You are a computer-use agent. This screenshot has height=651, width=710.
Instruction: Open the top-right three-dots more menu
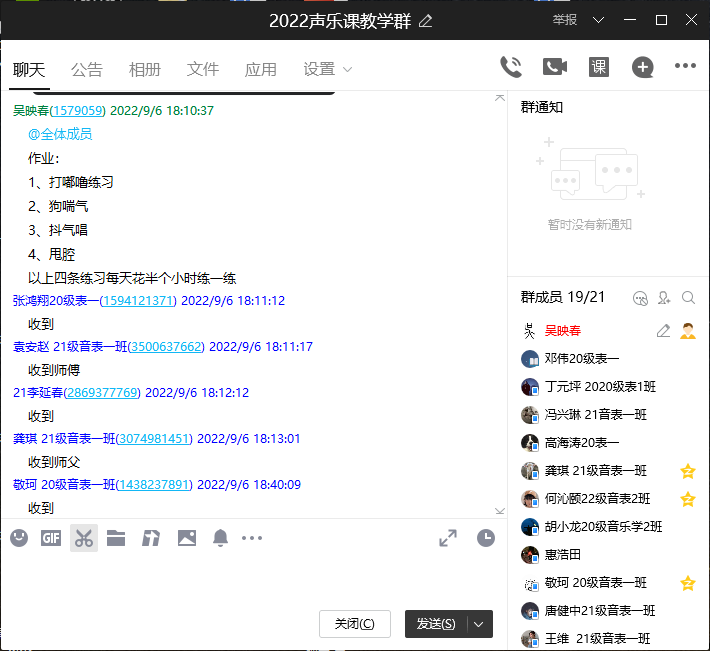coord(685,66)
